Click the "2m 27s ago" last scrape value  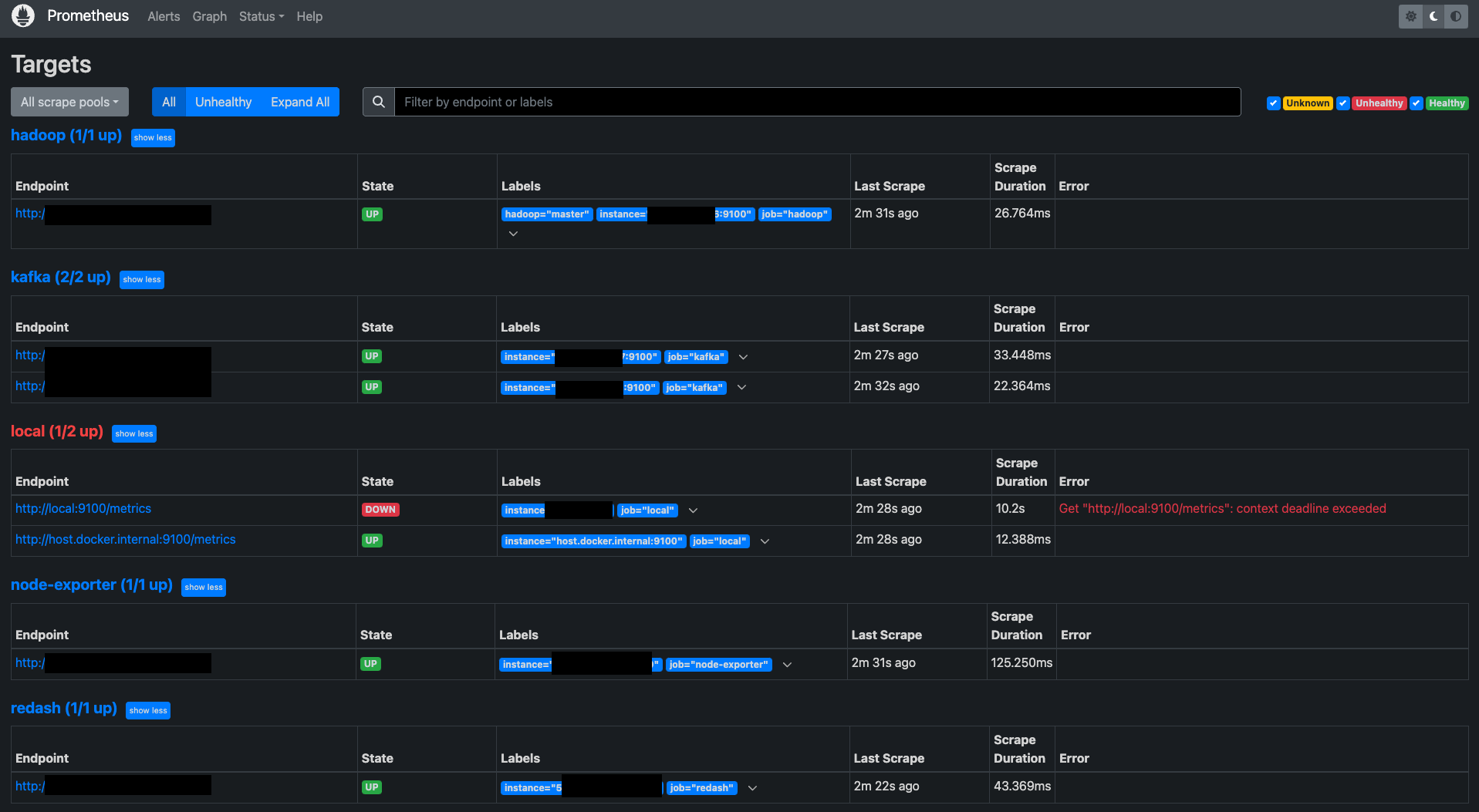point(886,355)
